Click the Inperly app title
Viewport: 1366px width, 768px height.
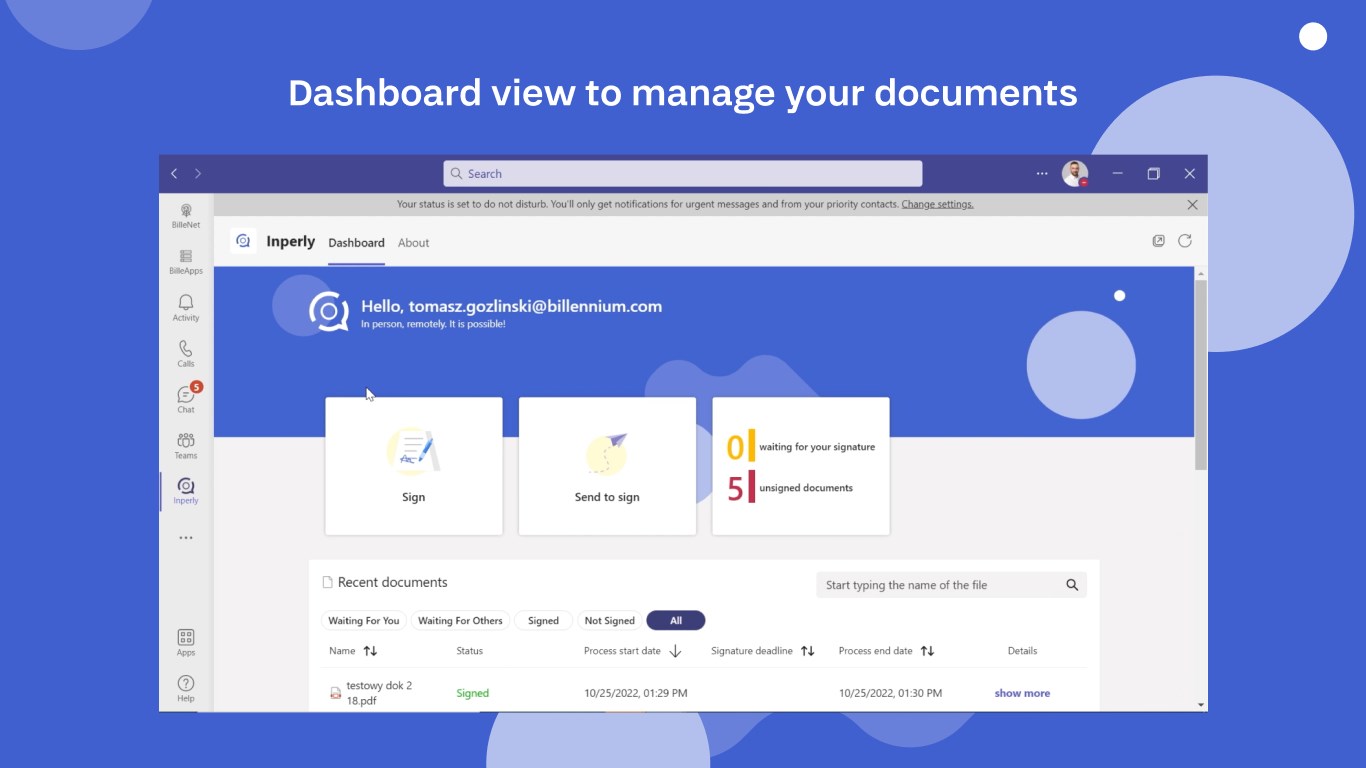[291, 241]
